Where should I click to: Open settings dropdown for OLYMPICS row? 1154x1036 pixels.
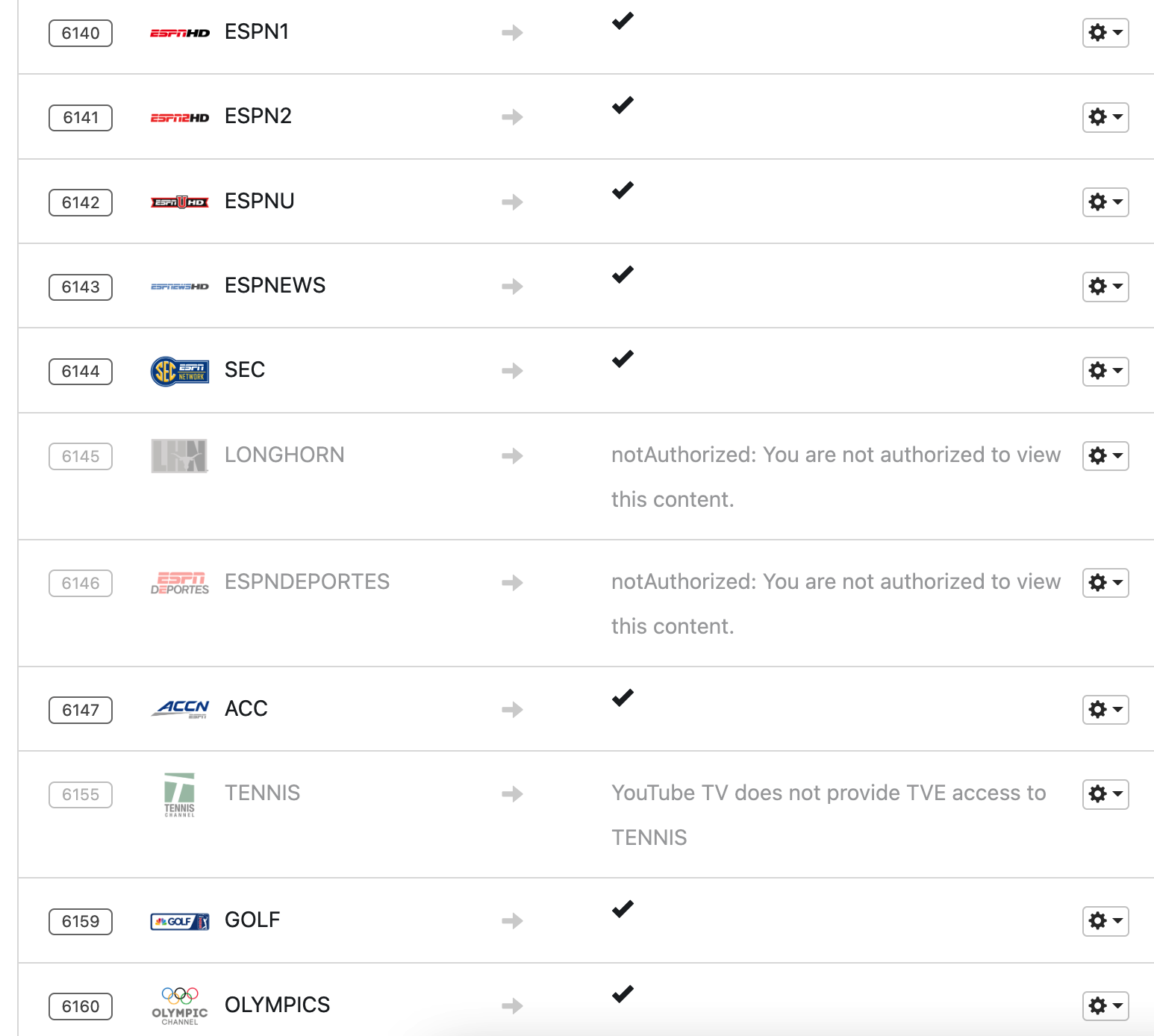click(1105, 1006)
